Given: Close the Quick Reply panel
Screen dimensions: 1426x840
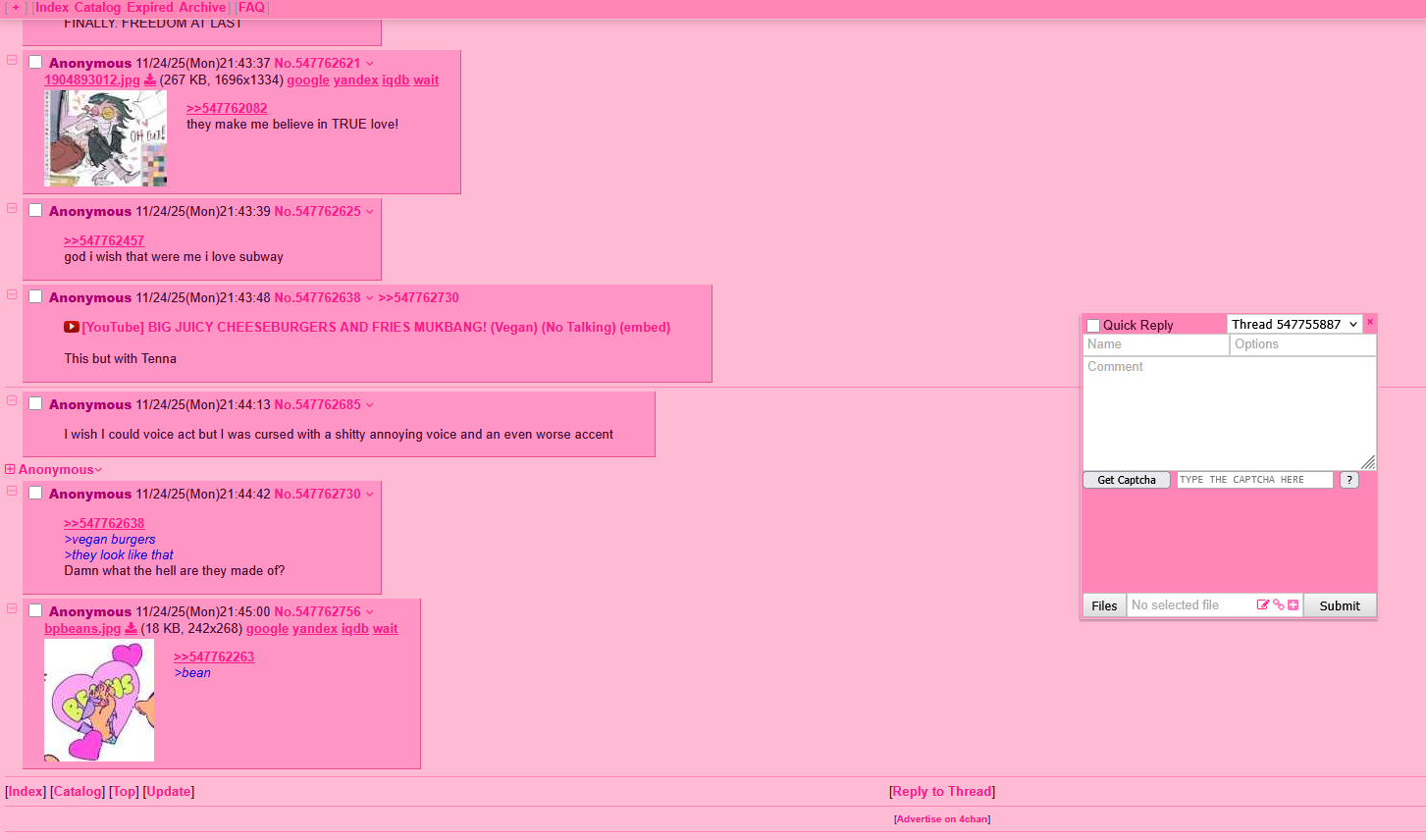Looking at the screenshot, I should (1370, 322).
